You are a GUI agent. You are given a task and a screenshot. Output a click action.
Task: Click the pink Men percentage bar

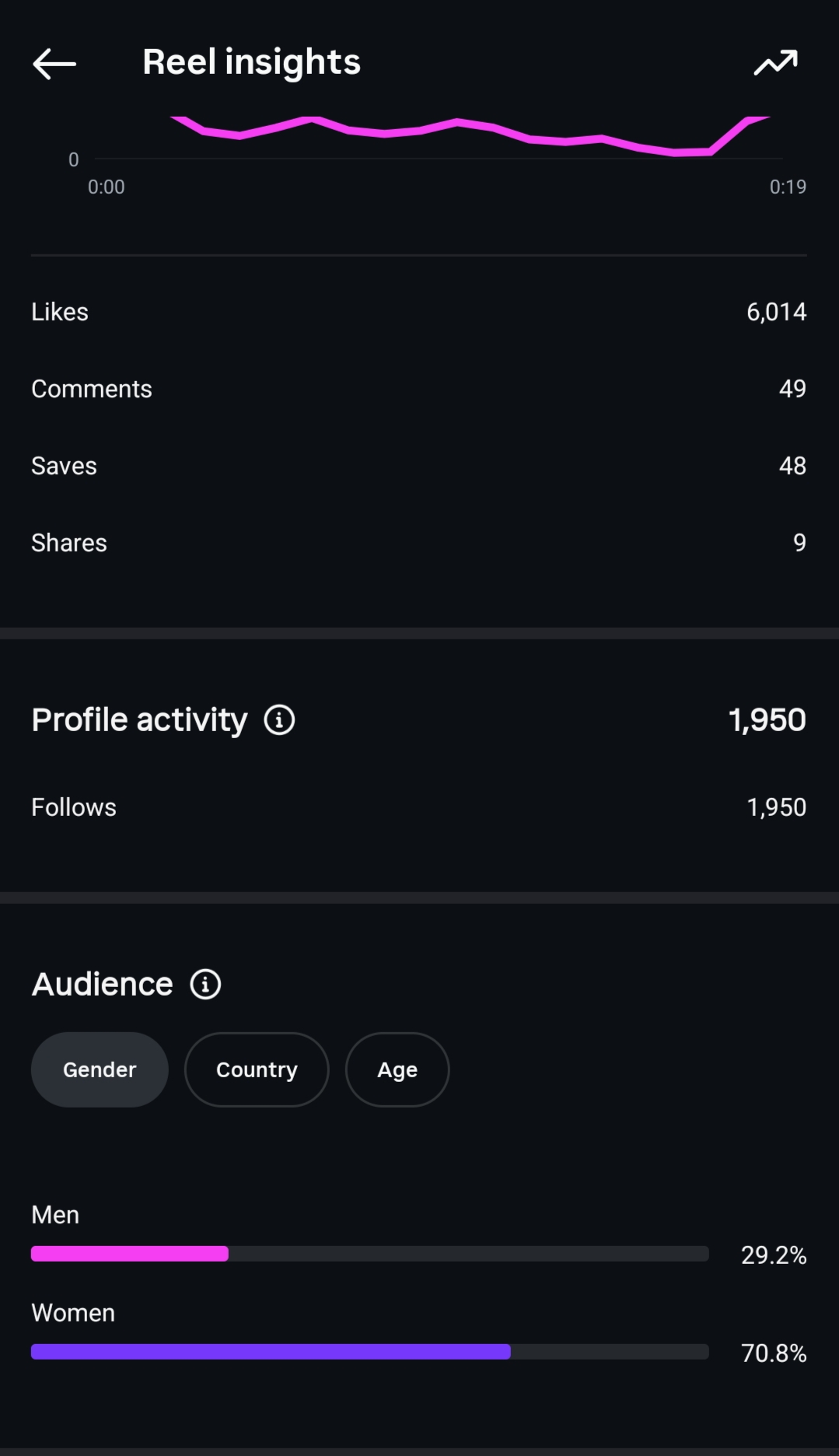point(130,1254)
